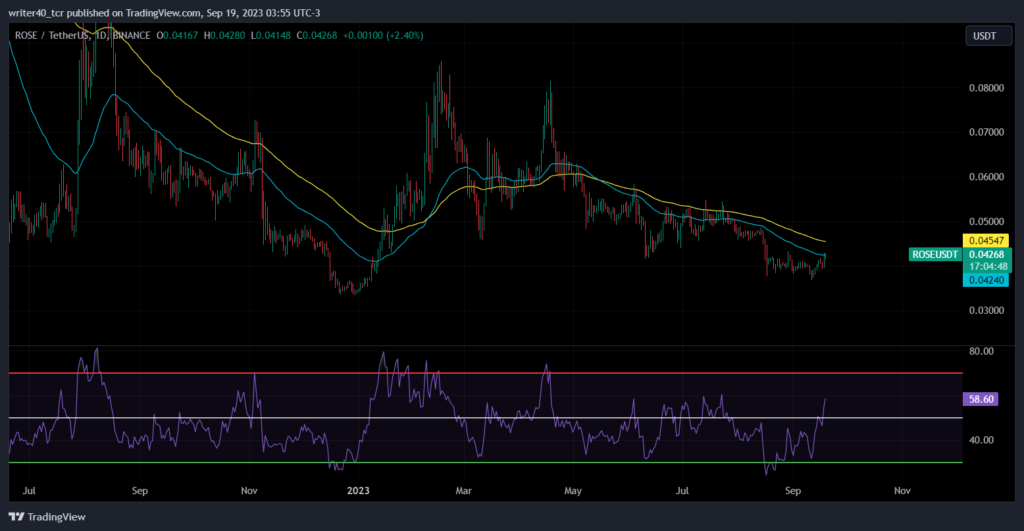
Task: Click the Mar label on time axis
Action: tap(463, 491)
